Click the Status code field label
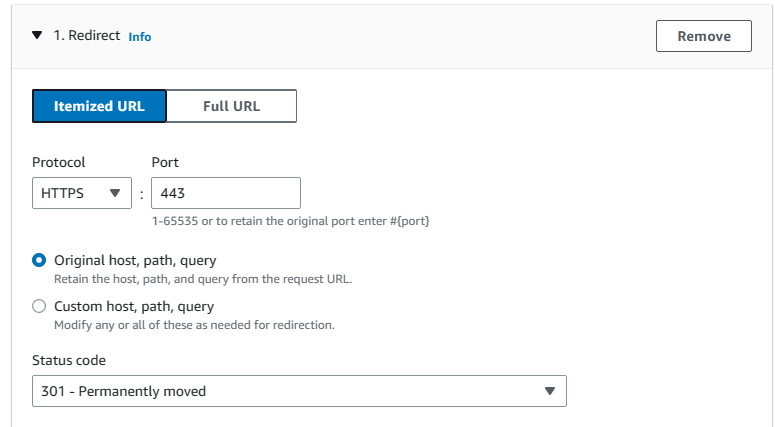The image size is (775, 427). click(x=69, y=360)
